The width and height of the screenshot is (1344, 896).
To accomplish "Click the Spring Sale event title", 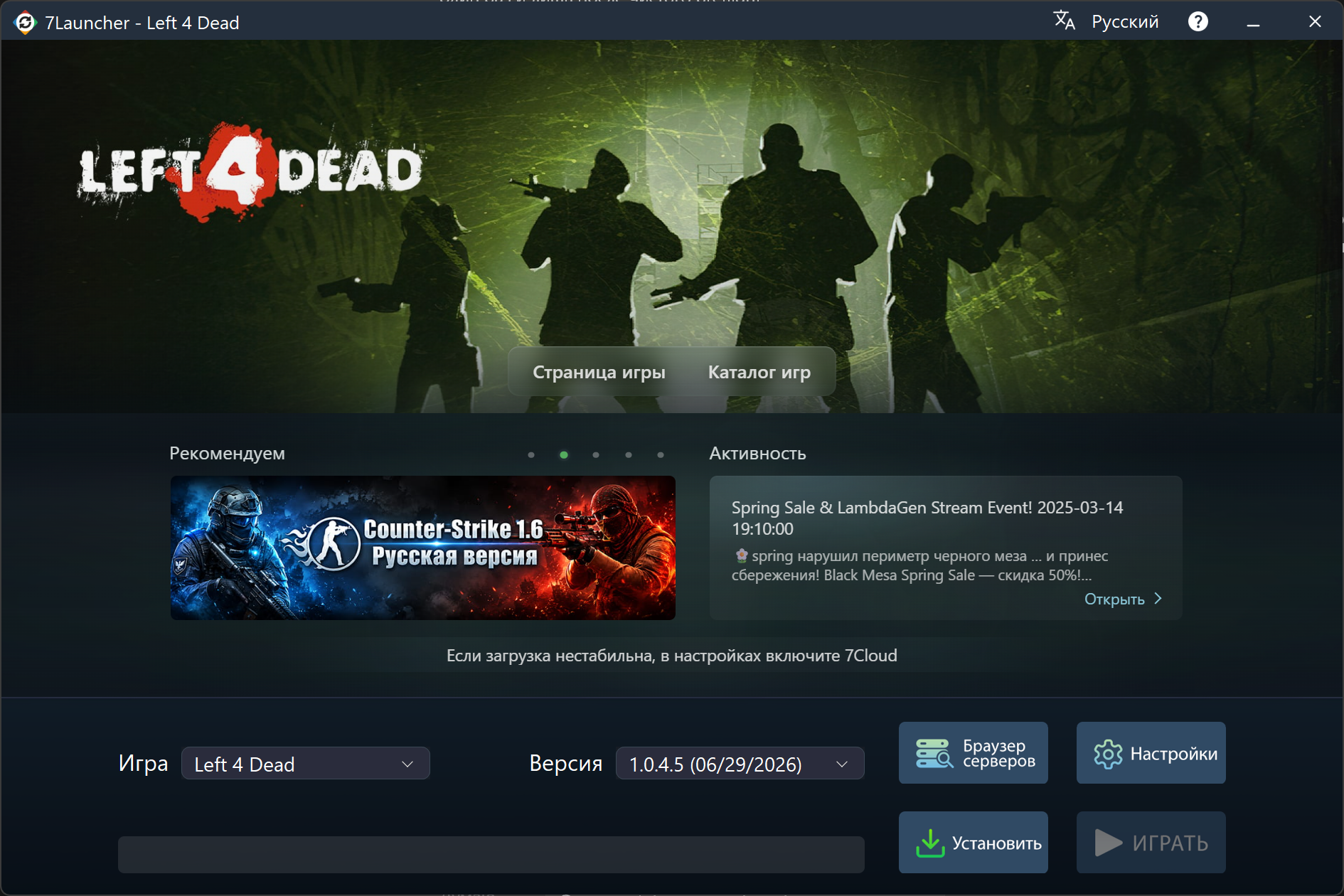I will (x=927, y=518).
